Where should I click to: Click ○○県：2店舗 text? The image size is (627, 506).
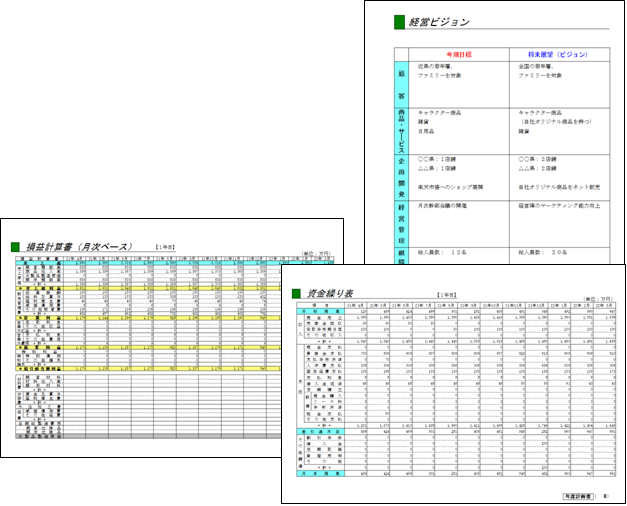pos(537,159)
